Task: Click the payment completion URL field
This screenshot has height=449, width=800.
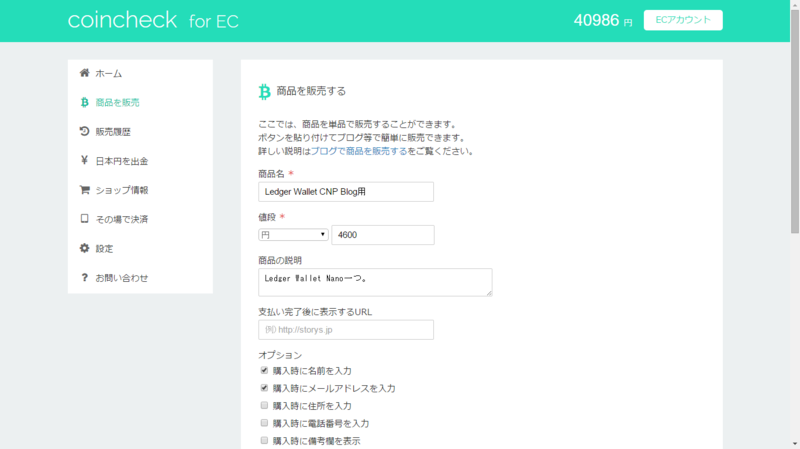Action: (346, 330)
